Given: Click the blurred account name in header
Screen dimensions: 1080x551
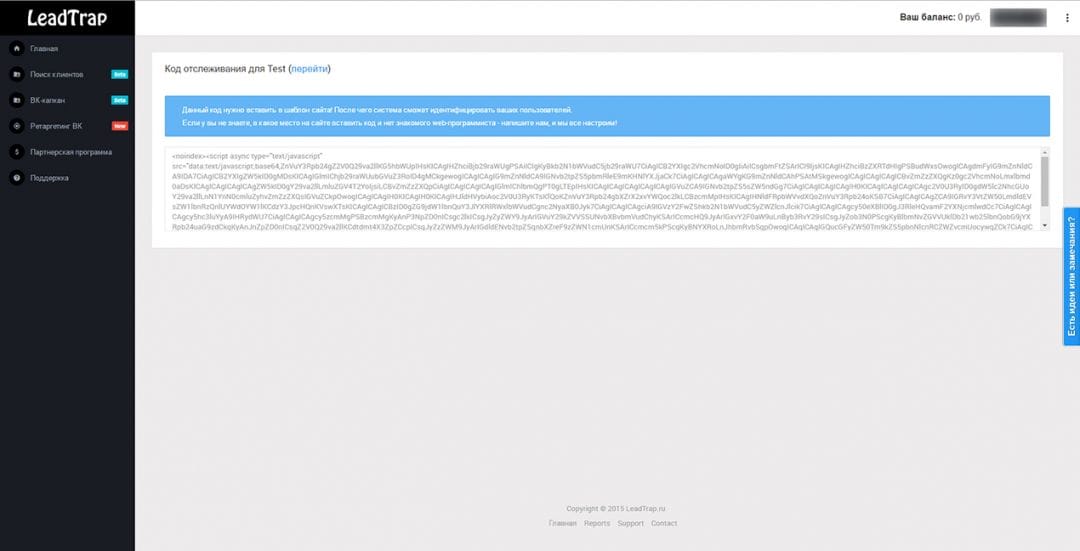Looking at the screenshot, I should (1018, 18).
